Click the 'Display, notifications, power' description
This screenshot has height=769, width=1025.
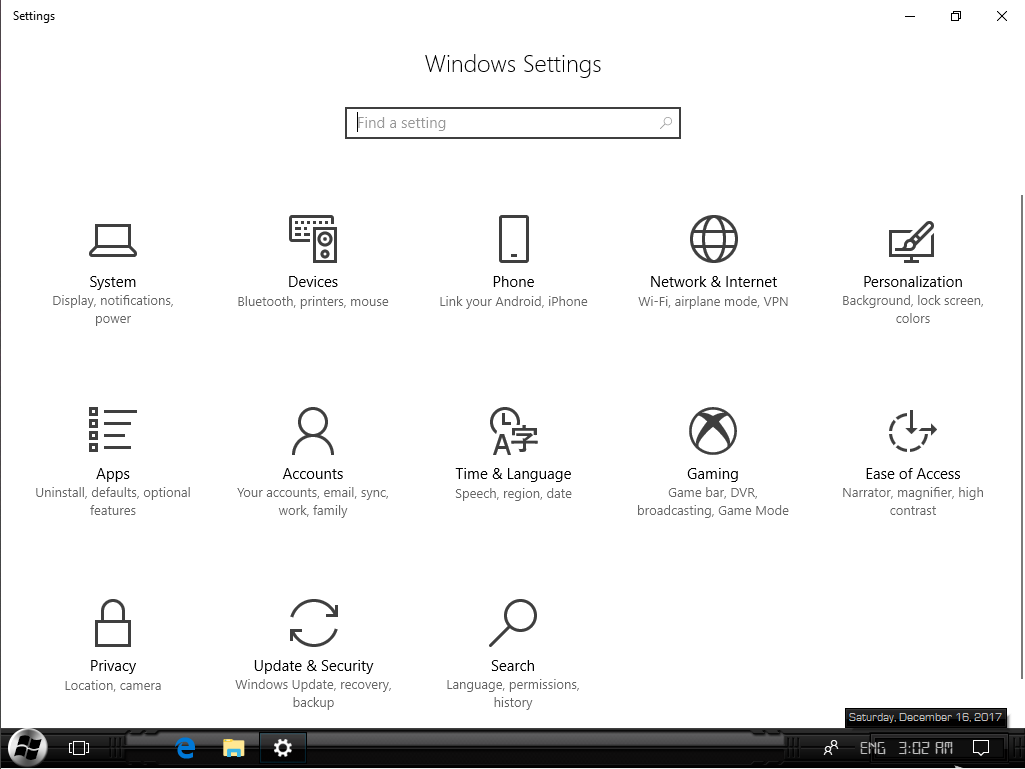[112, 309]
